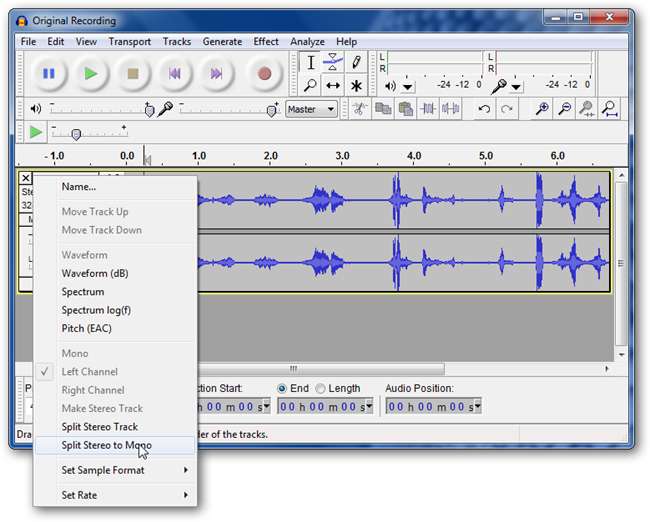
Task: Click the Pause transport button
Action: pos(48,73)
